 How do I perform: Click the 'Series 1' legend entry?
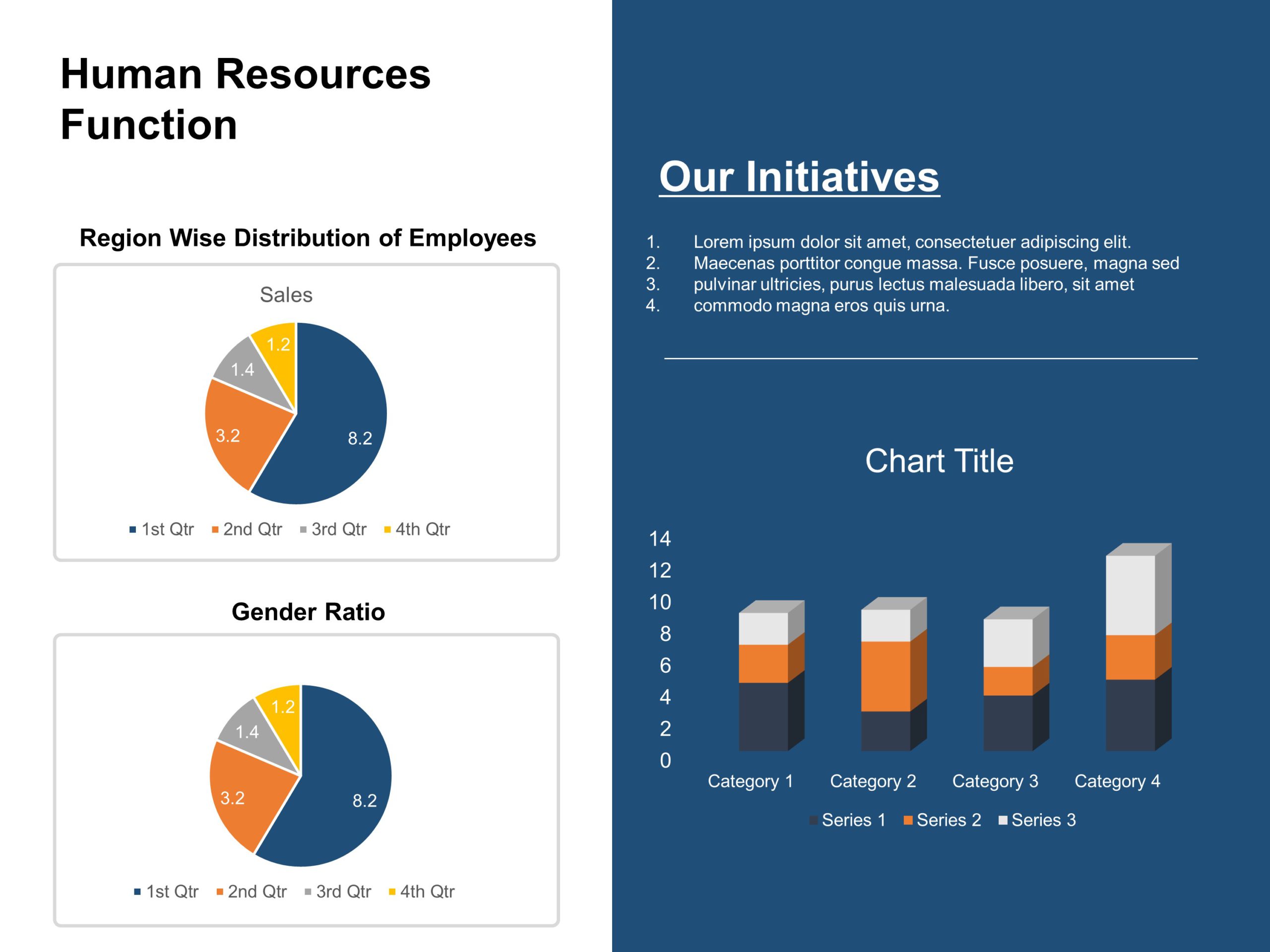click(x=847, y=820)
